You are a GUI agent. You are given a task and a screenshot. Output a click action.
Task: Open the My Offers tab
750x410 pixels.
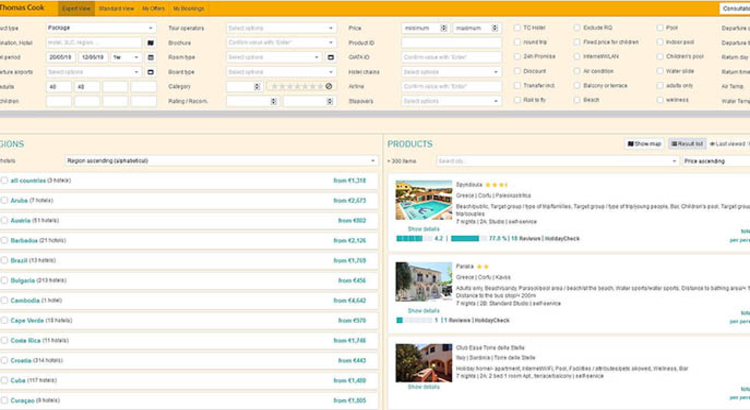(154, 9)
